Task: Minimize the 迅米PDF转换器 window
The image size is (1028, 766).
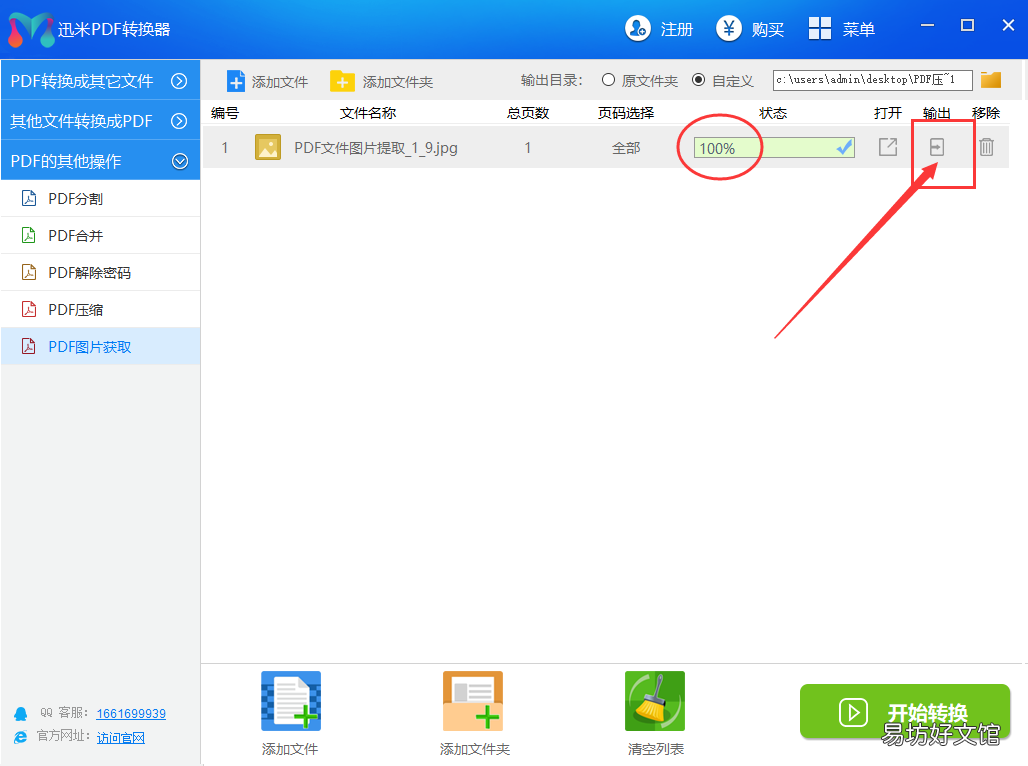Action: (x=927, y=26)
